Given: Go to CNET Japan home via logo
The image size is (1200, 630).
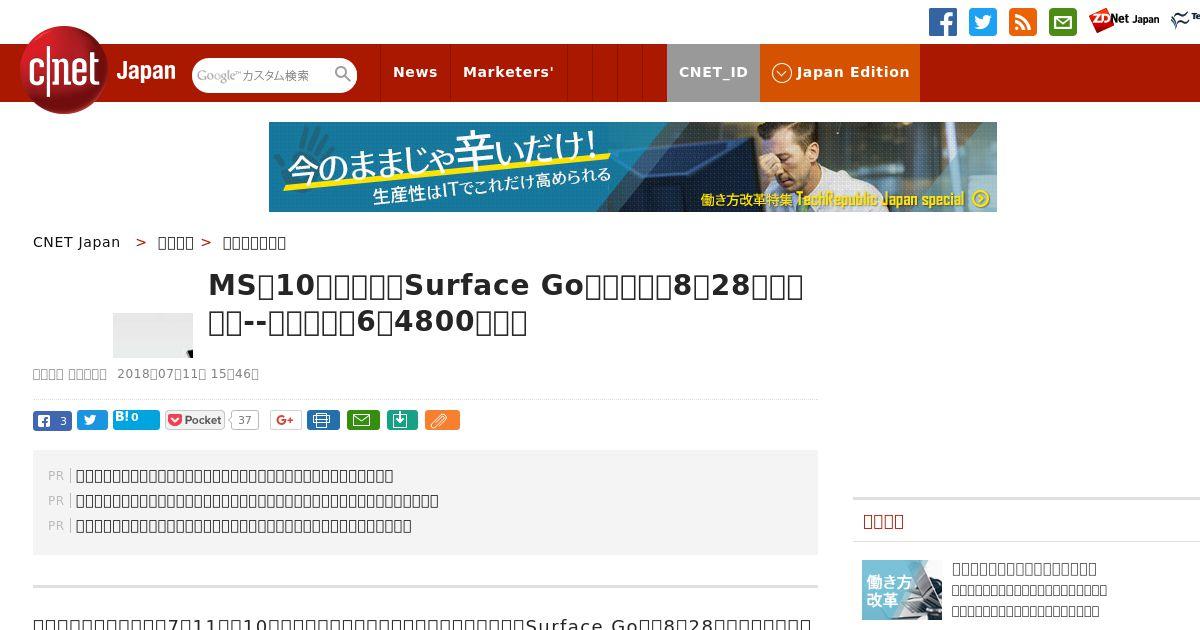Looking at the screenshot, I should tap(98, 71).
